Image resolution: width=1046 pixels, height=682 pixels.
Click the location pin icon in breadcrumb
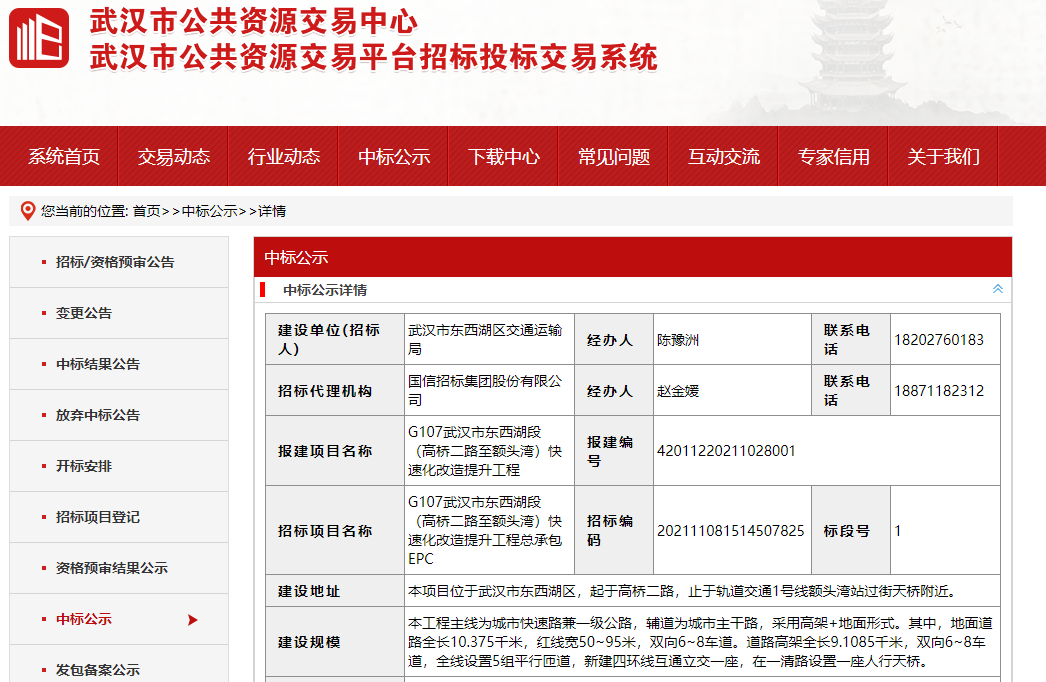(x=28, y=210)
